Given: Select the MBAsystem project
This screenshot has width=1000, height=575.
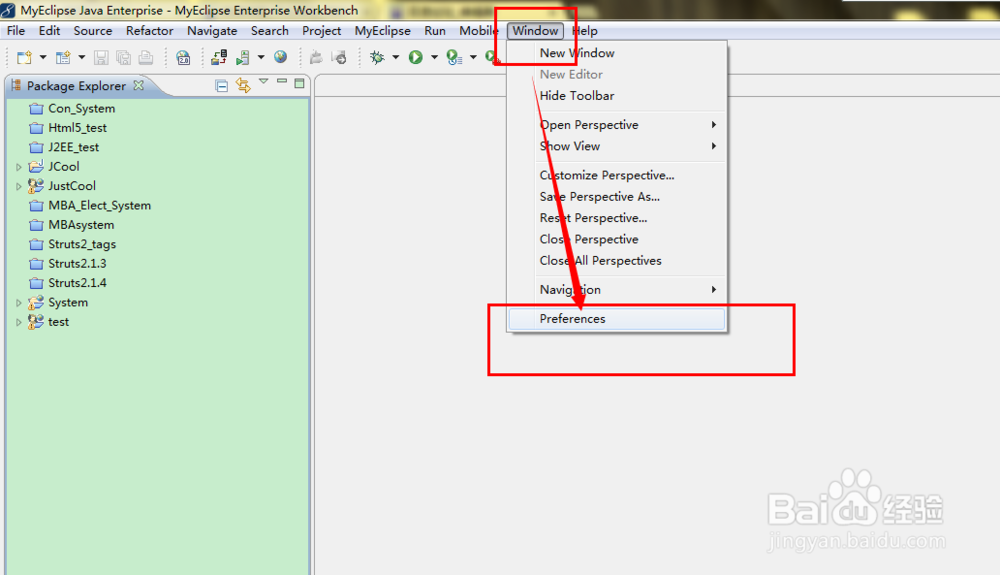Looking at the screenshot, I should click(x=81, y=224).
